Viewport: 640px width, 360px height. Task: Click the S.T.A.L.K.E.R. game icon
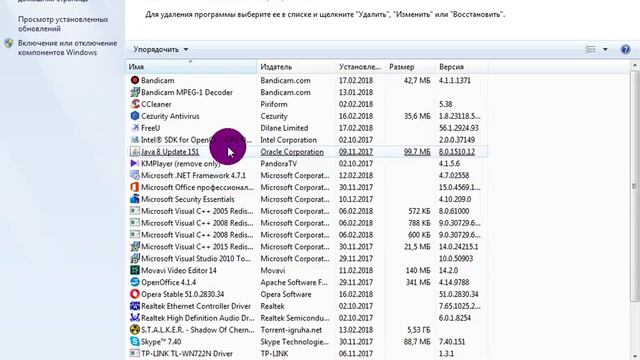pyautogui.click(x=135, y=329)
